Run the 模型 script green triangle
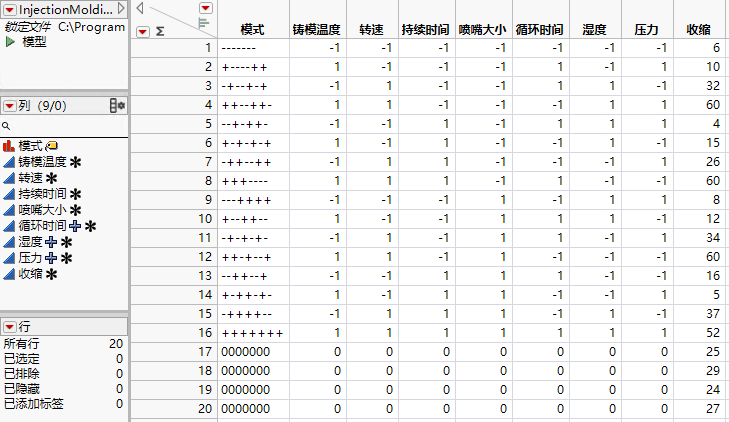 (10, 42)
